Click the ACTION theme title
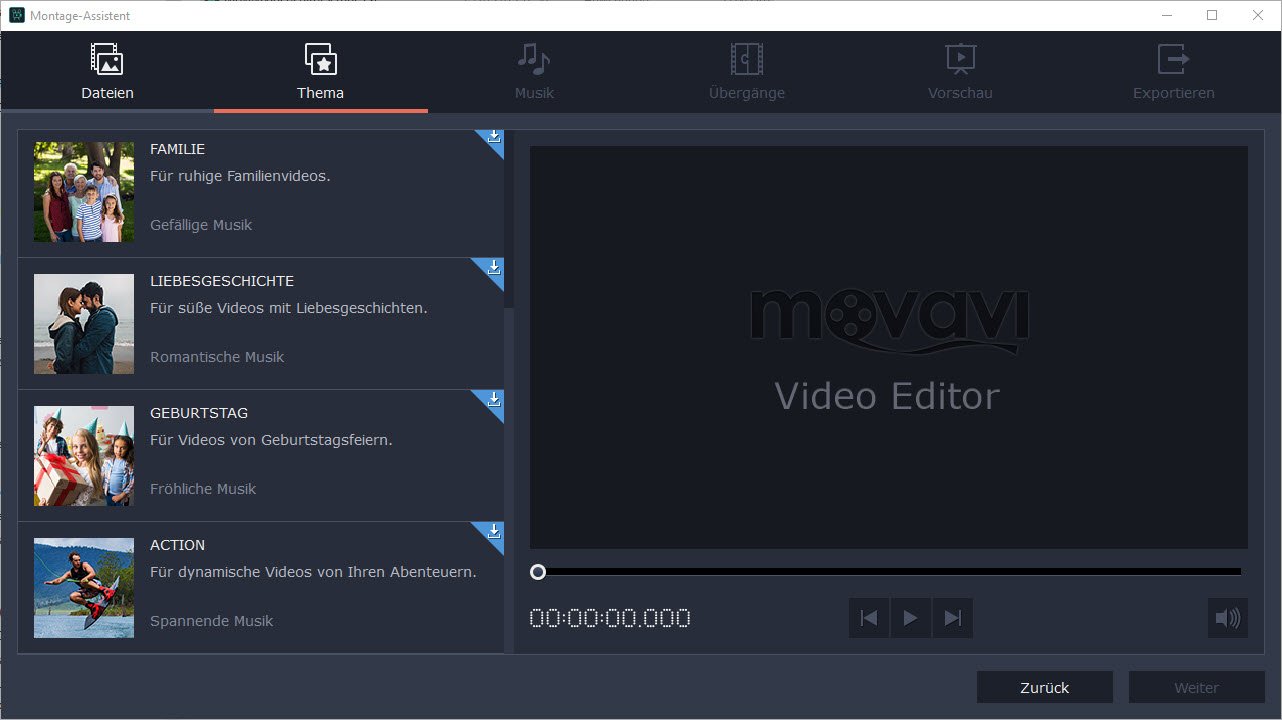Image resolution: width=1282 pixels, height=720 pixels. [177, 545]
